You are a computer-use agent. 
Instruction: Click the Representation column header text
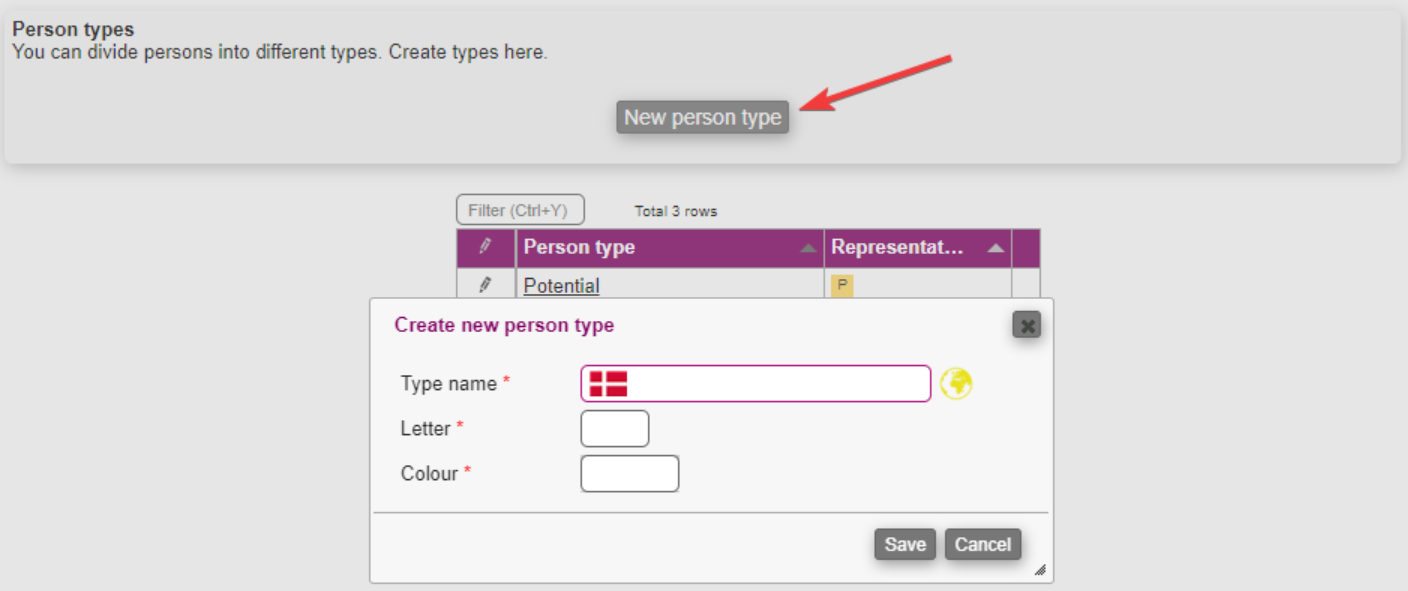[x=897, y=247]
